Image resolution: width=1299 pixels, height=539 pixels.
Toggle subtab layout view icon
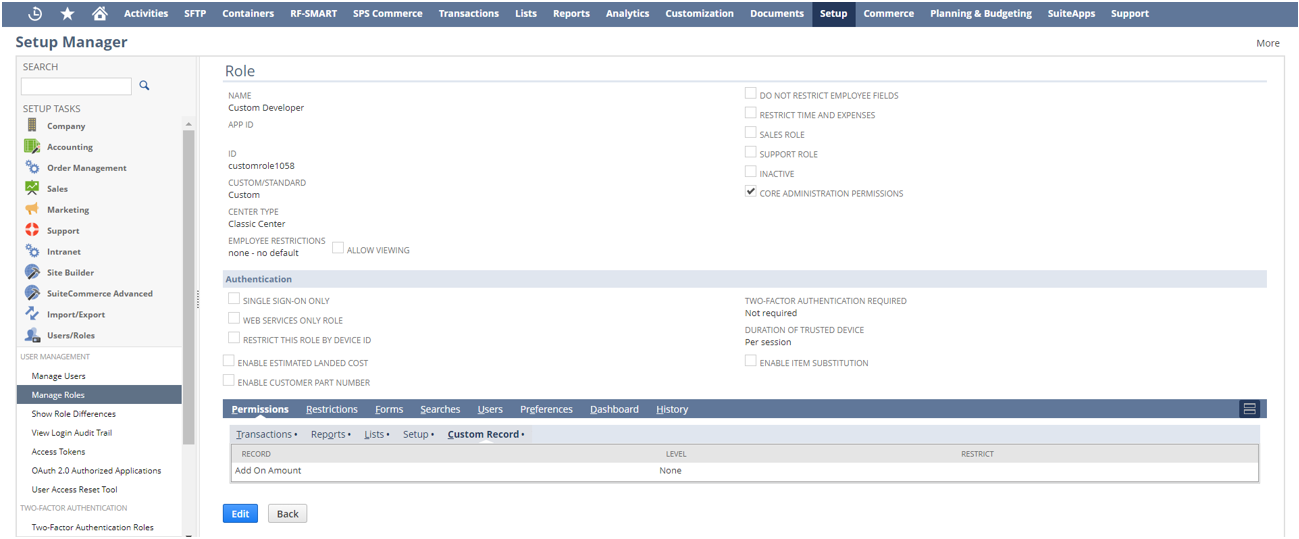1249,409
